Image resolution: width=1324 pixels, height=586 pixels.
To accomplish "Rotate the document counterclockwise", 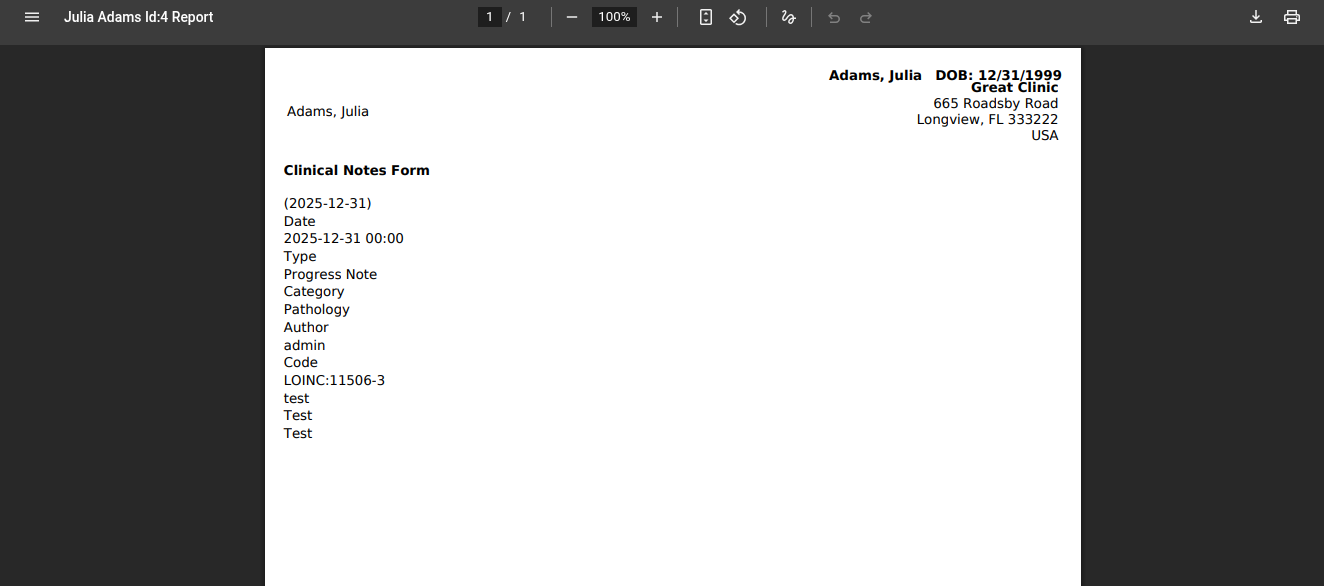I will point(738,17).
